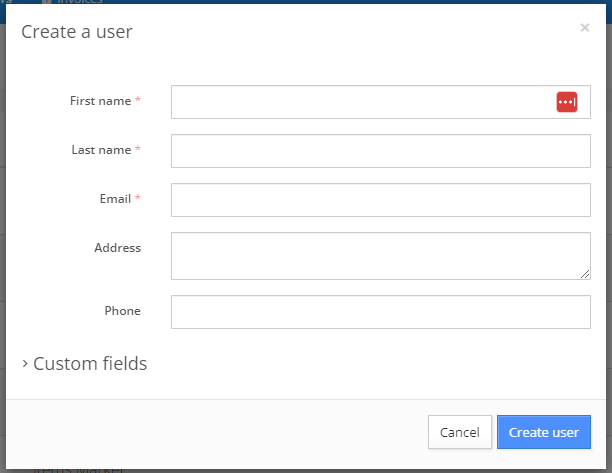Screen dimensions: 612x473
Task: Click the Email label
Action: (x=115, y=199)
